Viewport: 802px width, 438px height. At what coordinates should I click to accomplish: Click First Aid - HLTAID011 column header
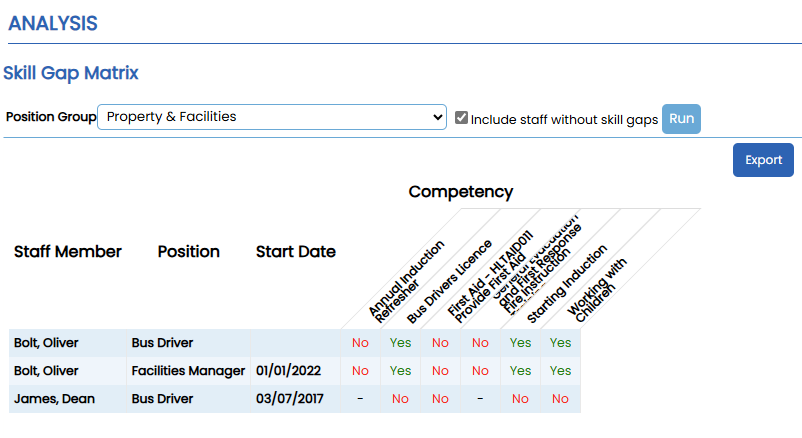[x=490, y=277]
